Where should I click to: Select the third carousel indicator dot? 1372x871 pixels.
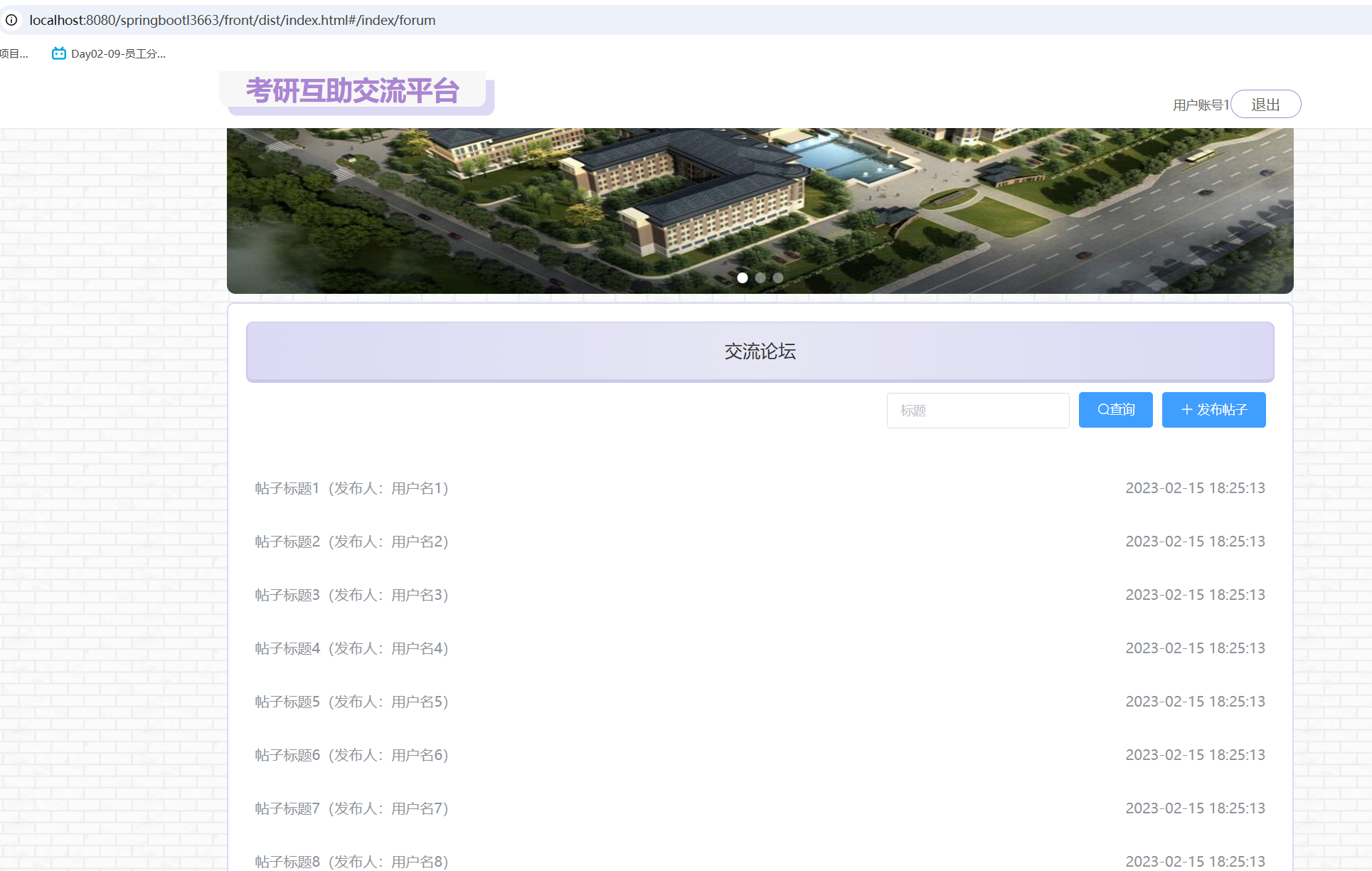778,278
